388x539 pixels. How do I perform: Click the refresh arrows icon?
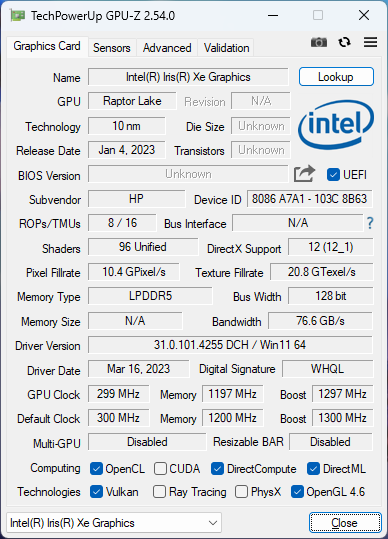coord(344,42)
